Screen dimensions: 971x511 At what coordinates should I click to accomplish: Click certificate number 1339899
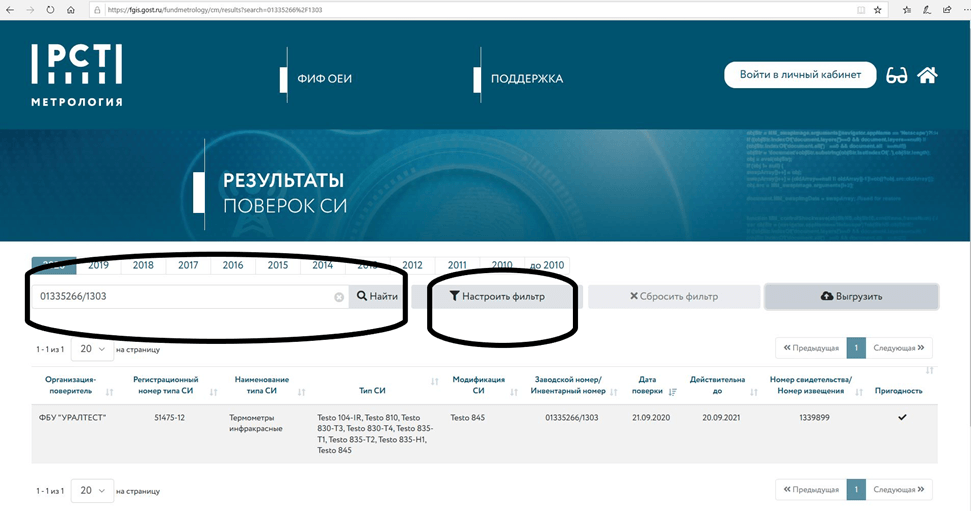(x=814, y=417)
